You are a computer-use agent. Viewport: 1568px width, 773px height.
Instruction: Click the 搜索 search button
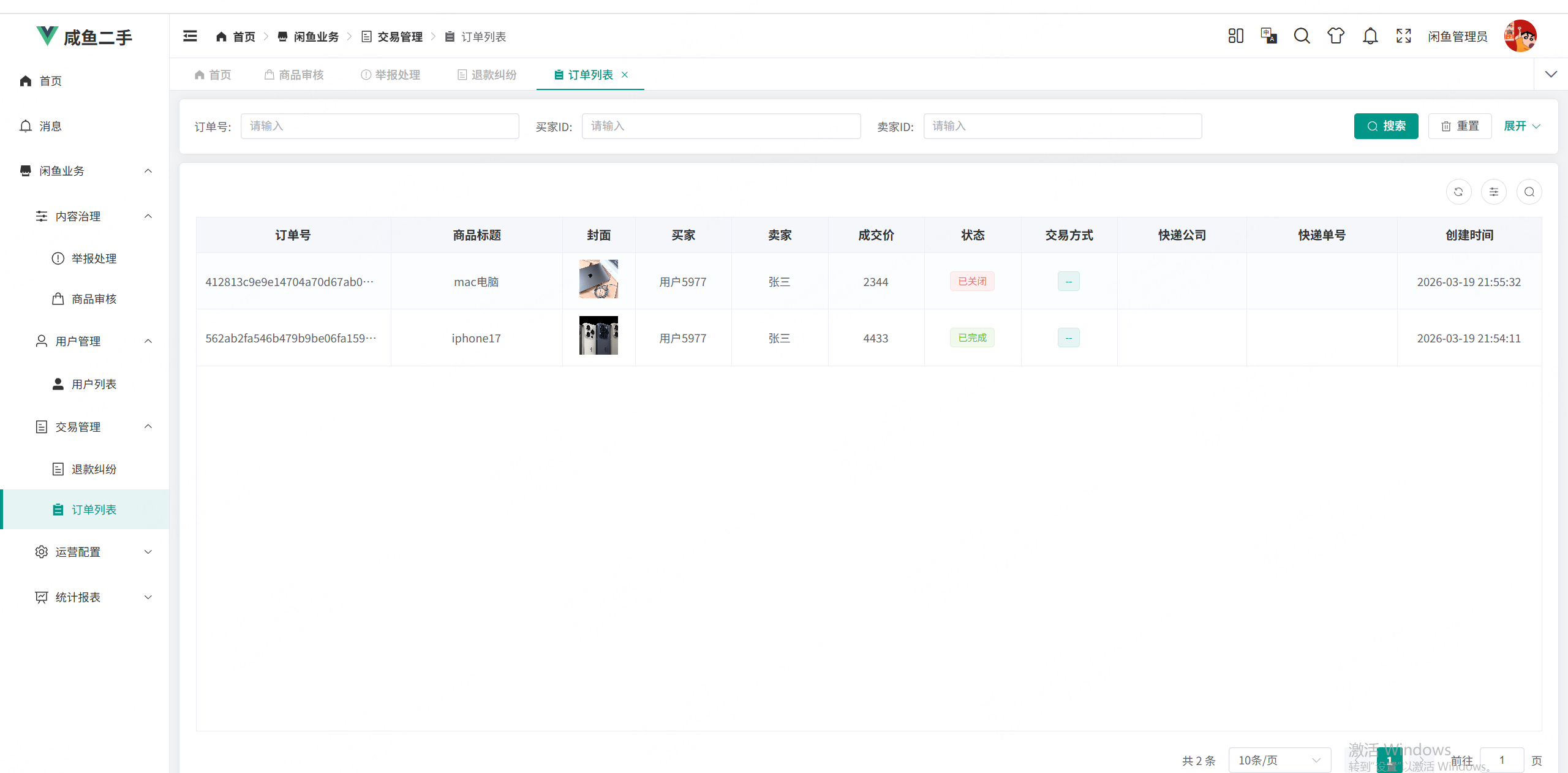click(1386, 126)
